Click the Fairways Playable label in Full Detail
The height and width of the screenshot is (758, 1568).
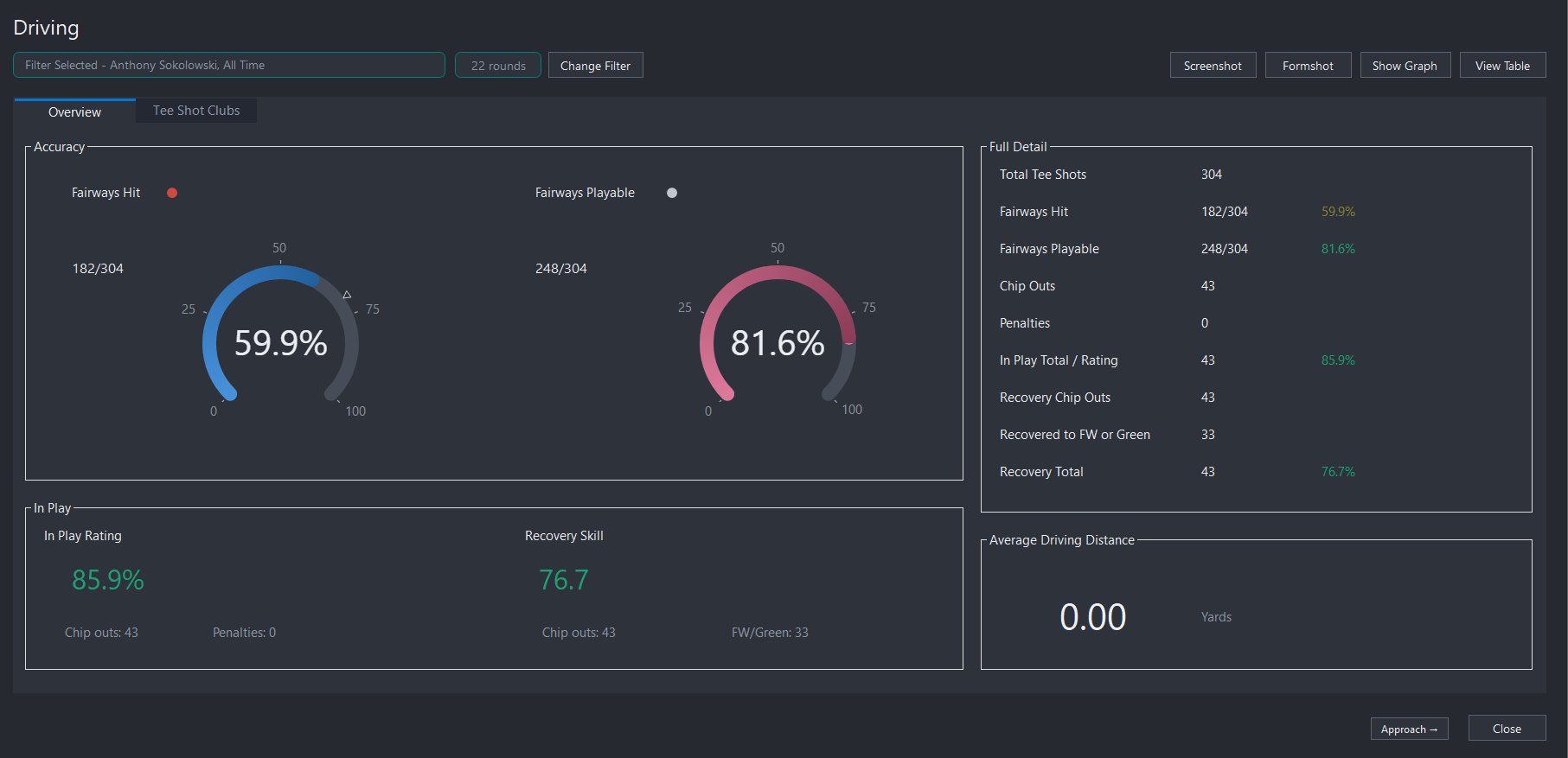tap(1049, 249)
